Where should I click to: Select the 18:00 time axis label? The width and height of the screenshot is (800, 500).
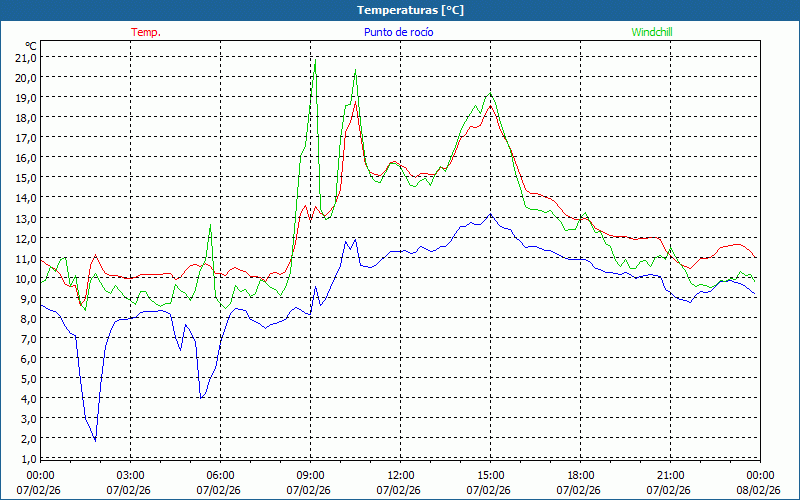580,475
